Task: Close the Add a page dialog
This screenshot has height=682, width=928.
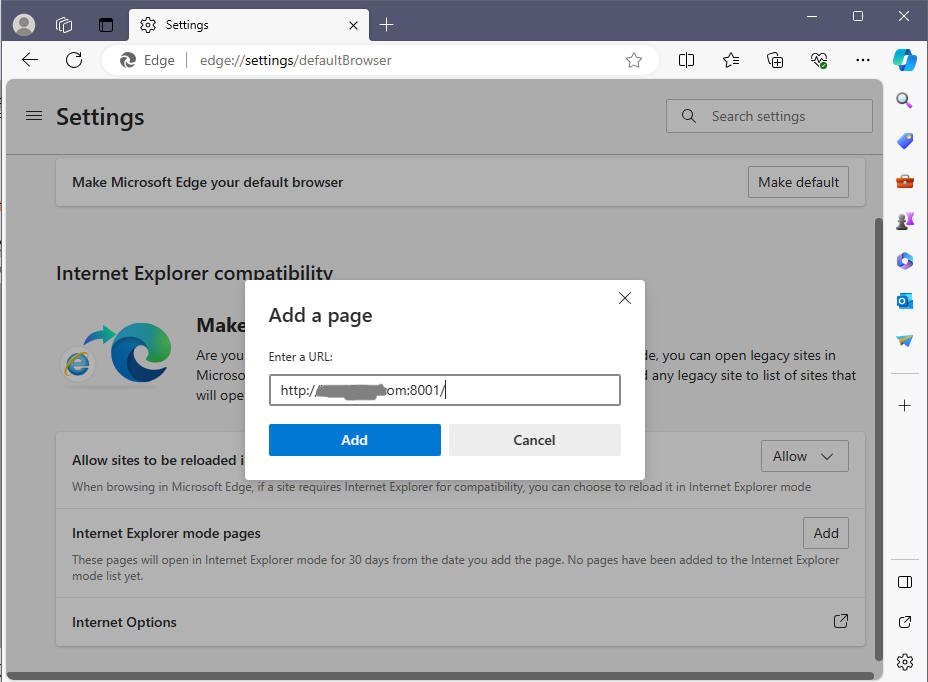Action: point(624,298)
